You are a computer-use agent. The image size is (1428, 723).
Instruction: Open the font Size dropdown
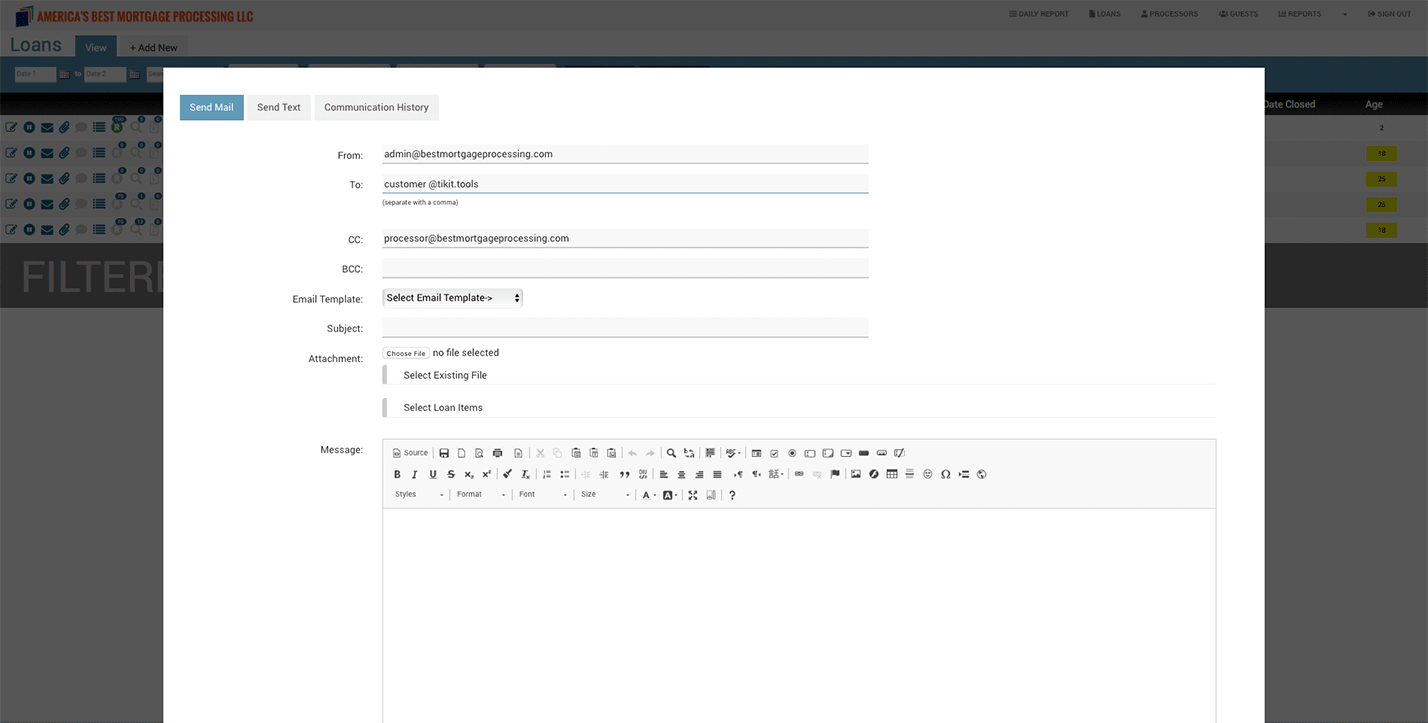pyautogui.click(x=605, y=495)
